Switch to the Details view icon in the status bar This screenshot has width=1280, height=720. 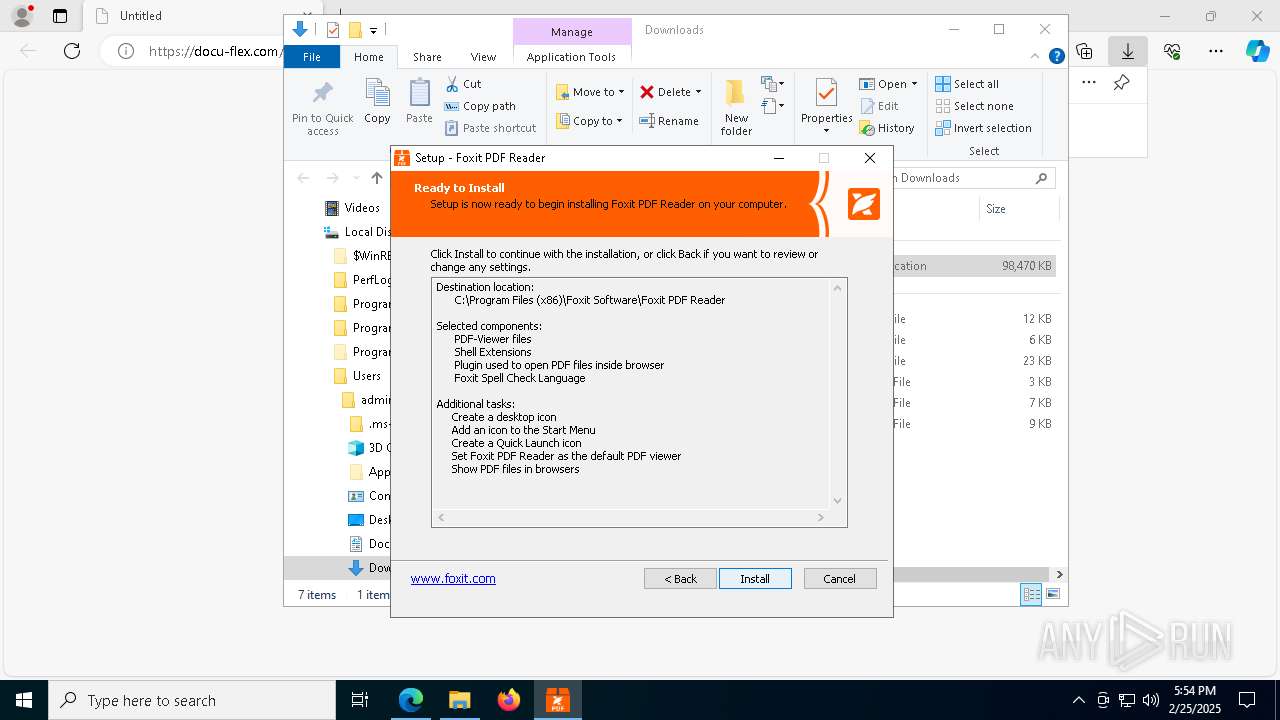coord(1031,594)
